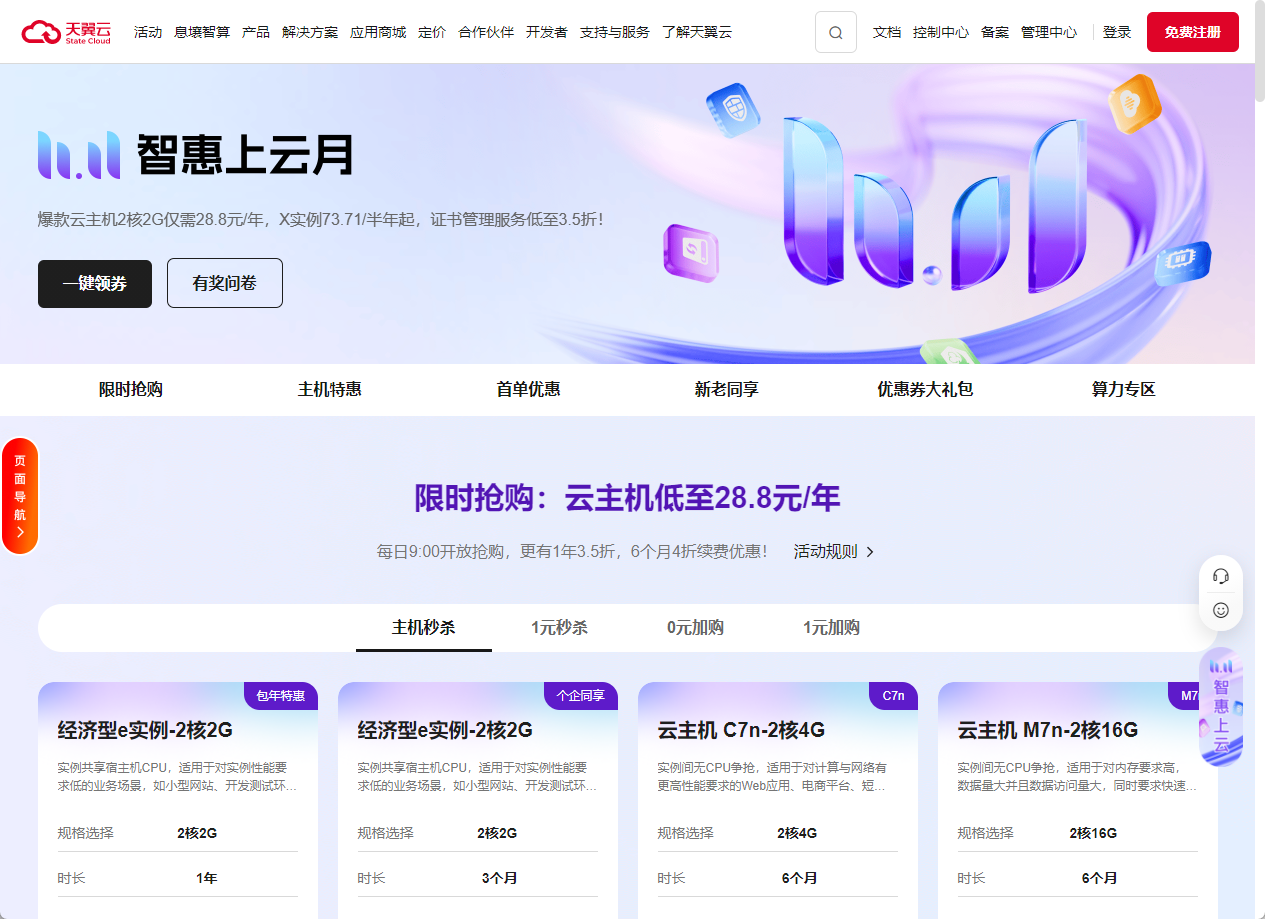Expand the 解决方案 navigation menu

coord(310,32)
